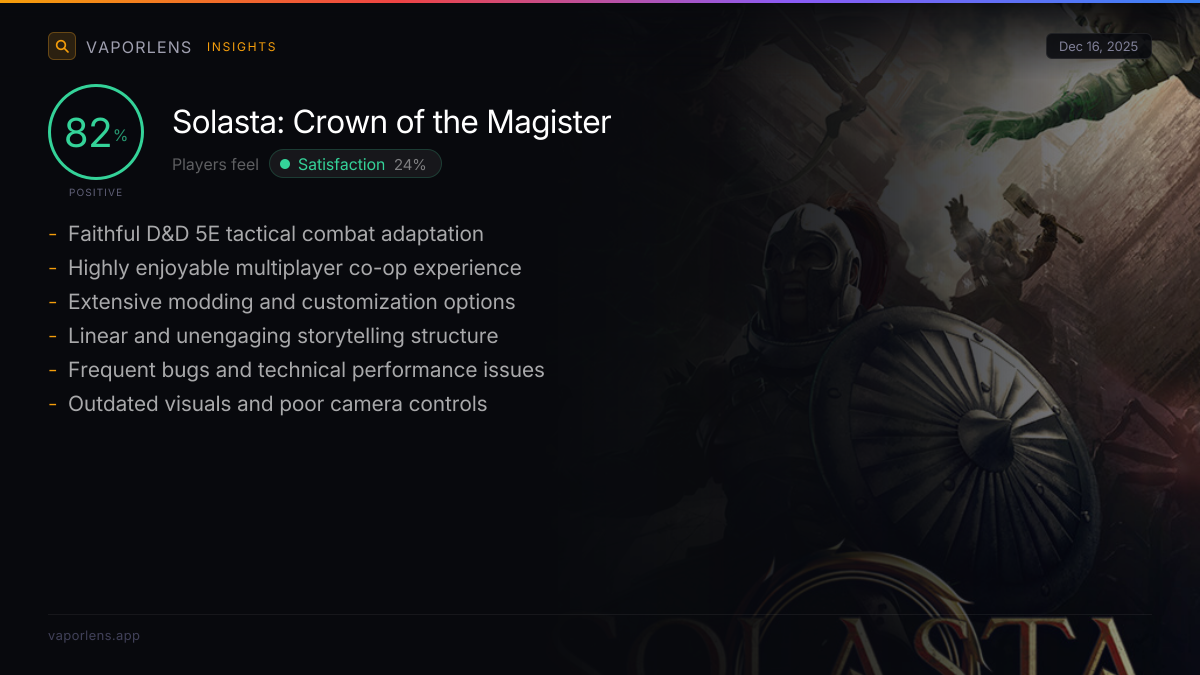The height and width of the screenshot is (675, 1200).
Task: Click the Satisfaction emotion pill
Action: 355,164
